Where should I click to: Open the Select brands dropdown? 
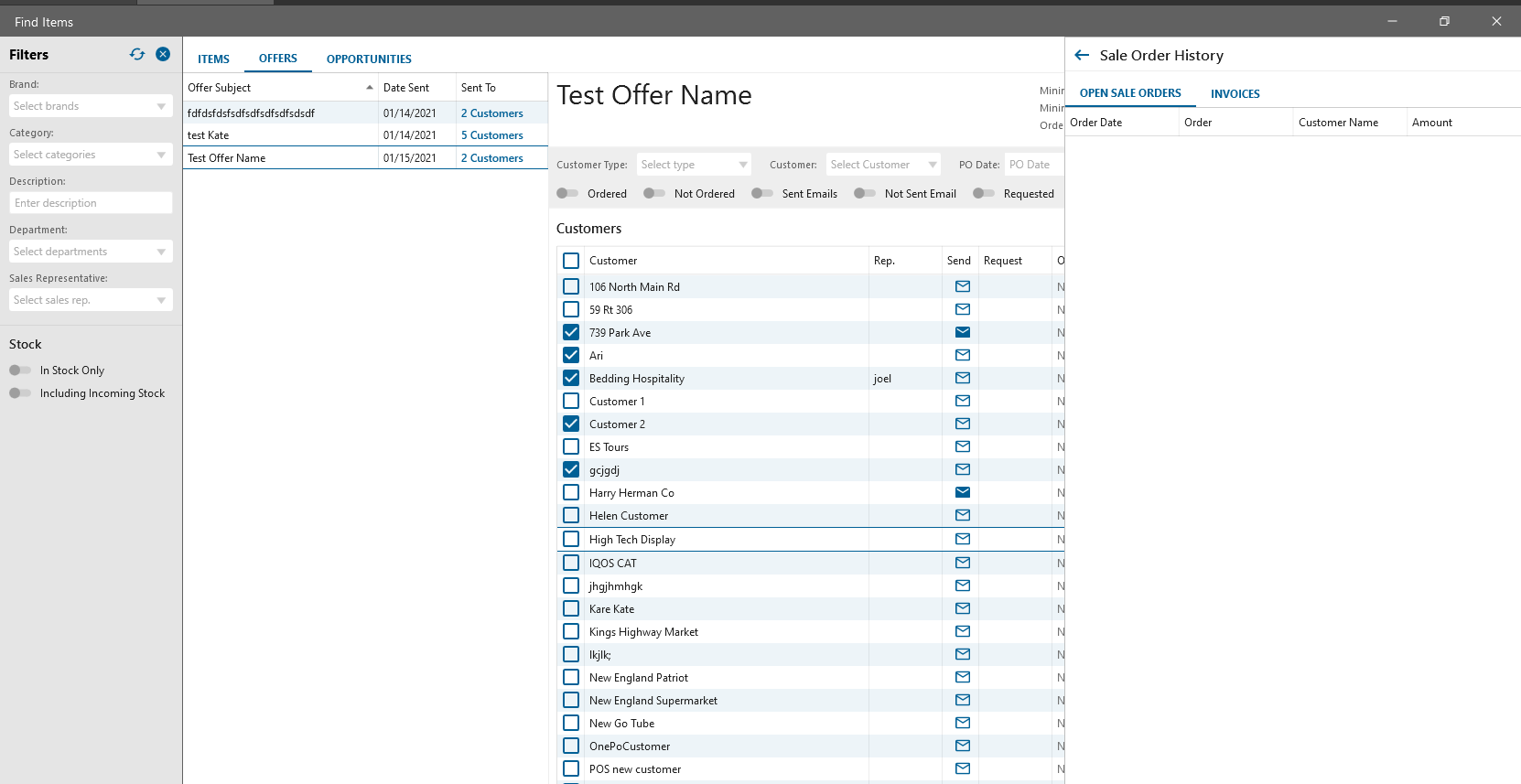coord(90,106)
